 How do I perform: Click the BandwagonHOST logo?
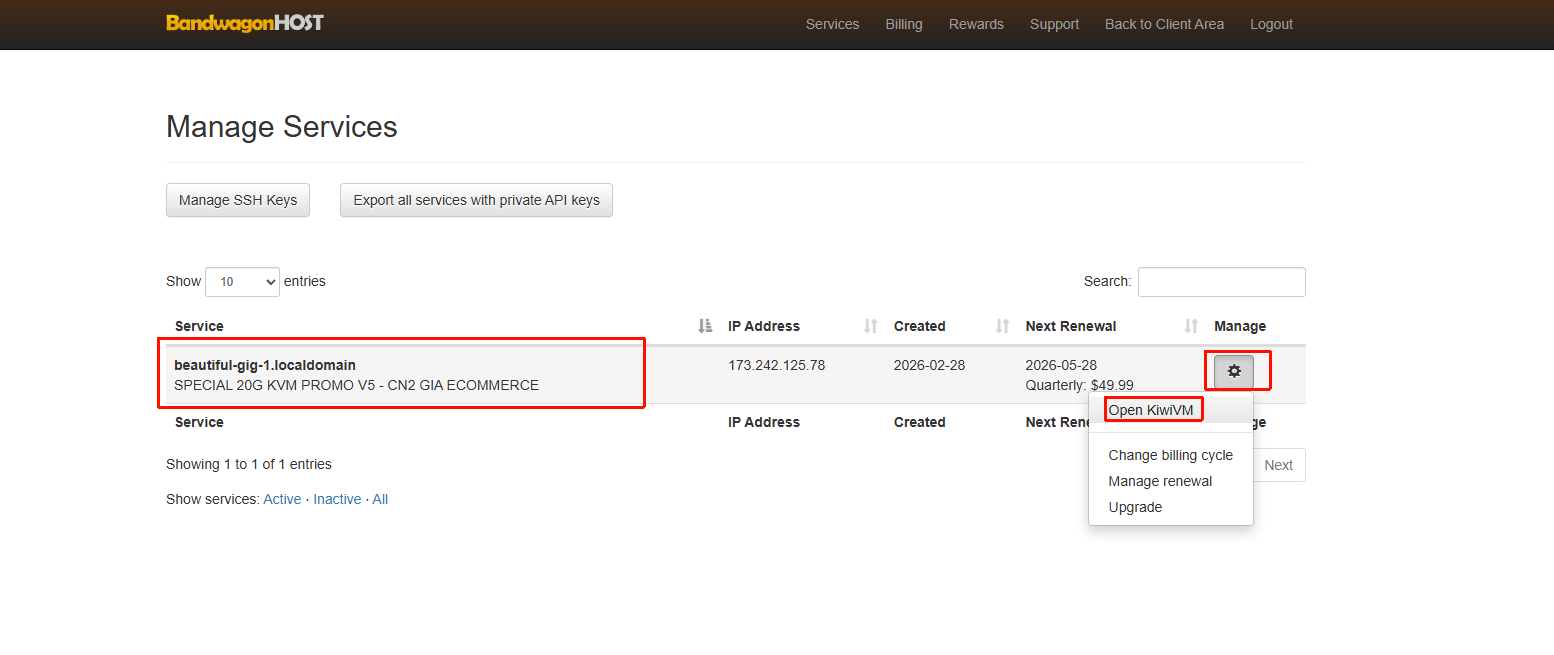[245, 23]
